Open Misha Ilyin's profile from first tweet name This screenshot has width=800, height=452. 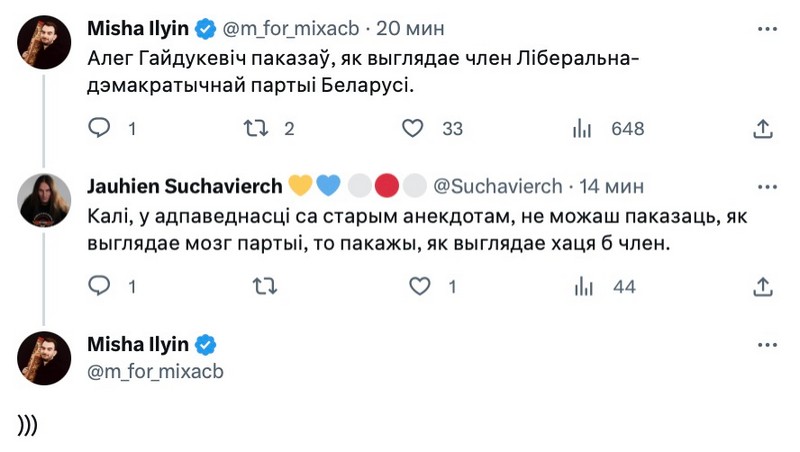click(138, 26)
